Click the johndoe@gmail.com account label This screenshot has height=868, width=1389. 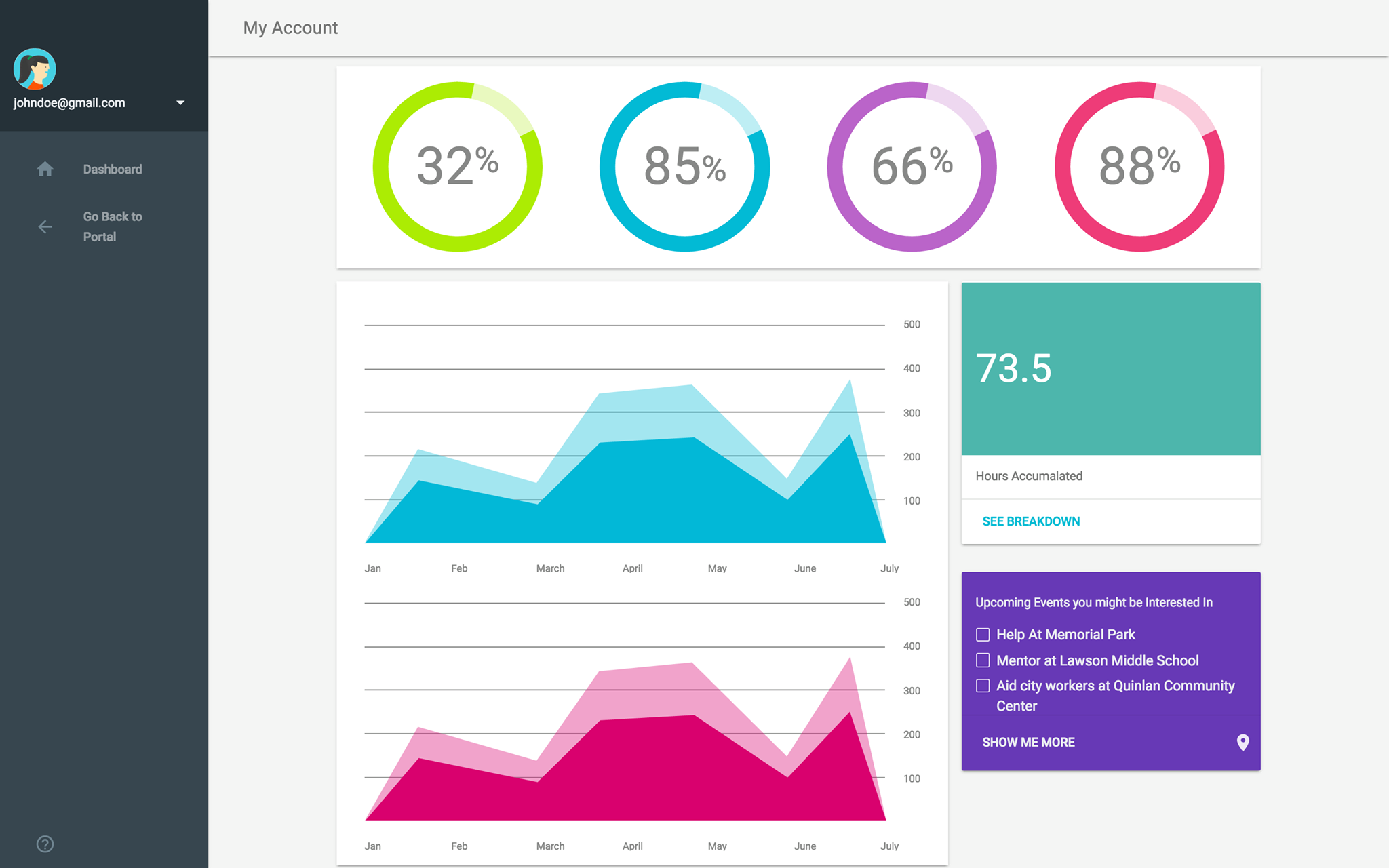[69, 103]
